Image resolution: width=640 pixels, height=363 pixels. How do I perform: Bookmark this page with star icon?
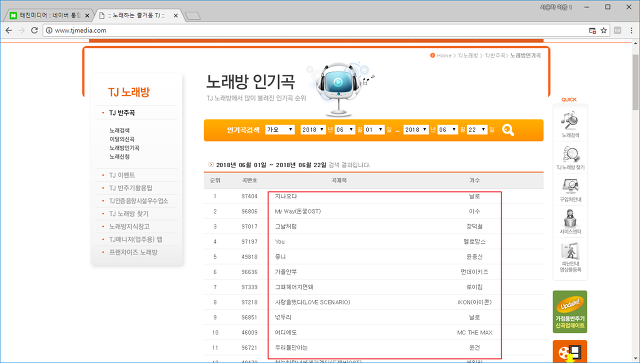604,30
